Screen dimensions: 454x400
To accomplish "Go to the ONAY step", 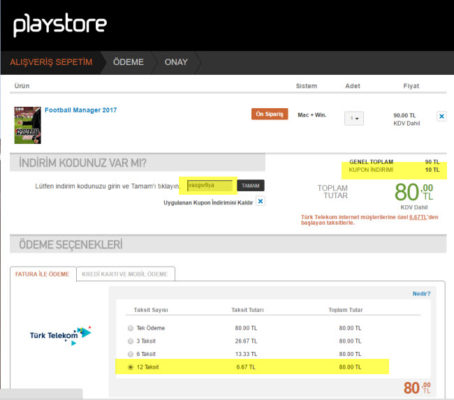I will [176, 62].
